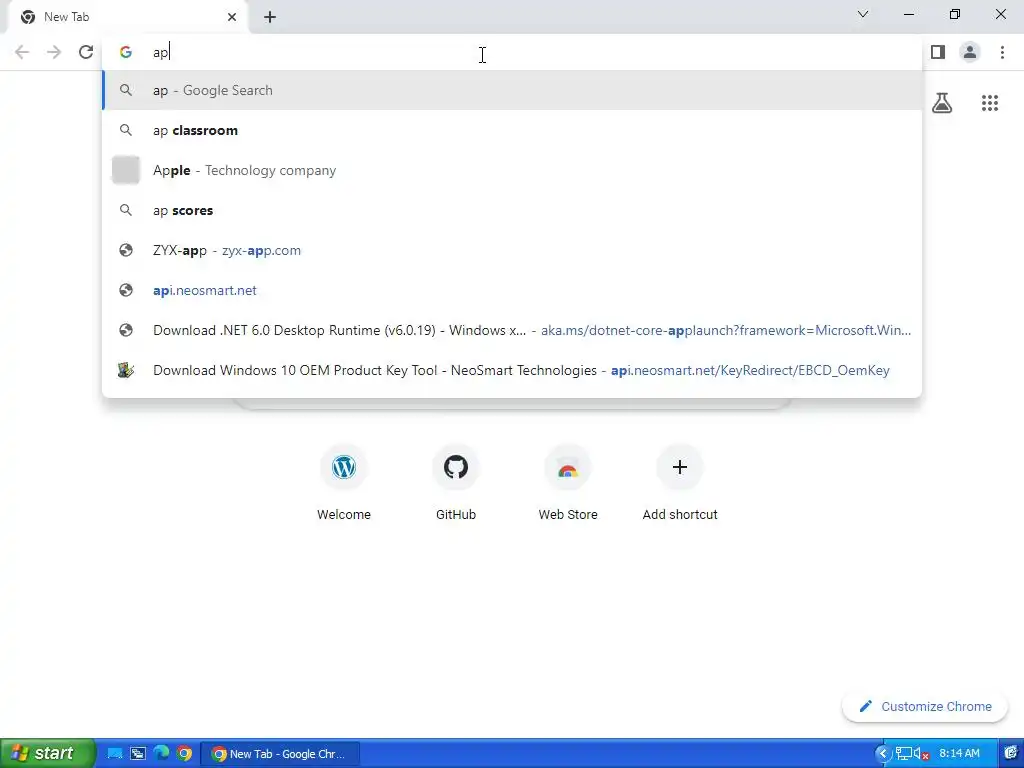The height and width of the screenshot is (768, 1024).
Task: Choose the 'ap - Google Search' suggestion
Action: [512, 90]
